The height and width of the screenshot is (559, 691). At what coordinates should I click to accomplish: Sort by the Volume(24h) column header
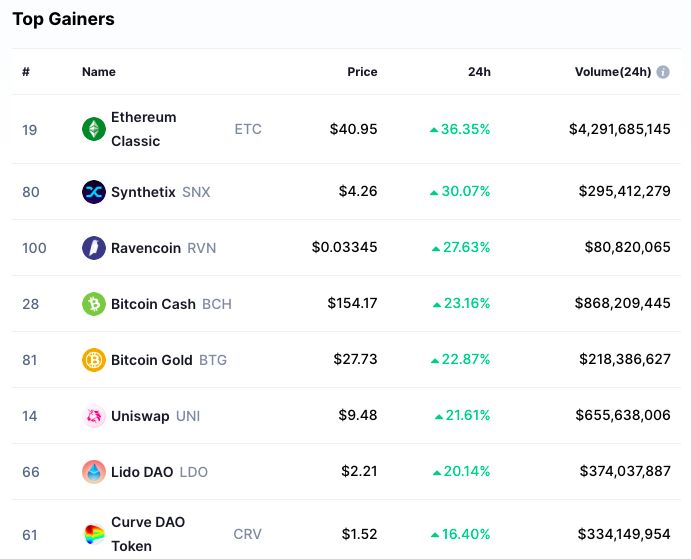(x=612, y=72)
